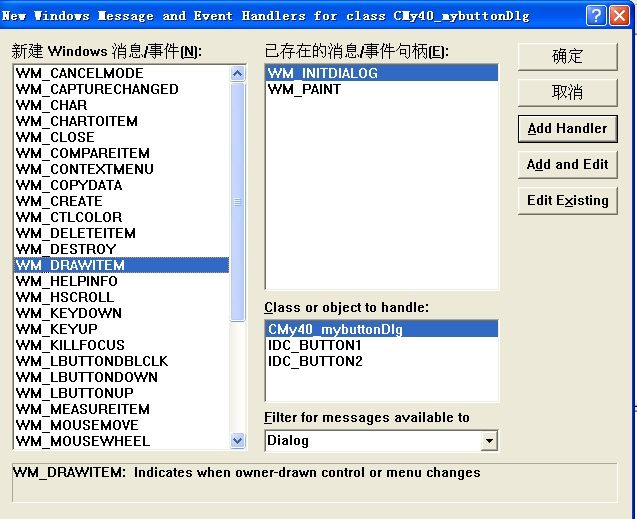Click the Add and Edit button
637x519 pixels.
click(x=568, y=164)
